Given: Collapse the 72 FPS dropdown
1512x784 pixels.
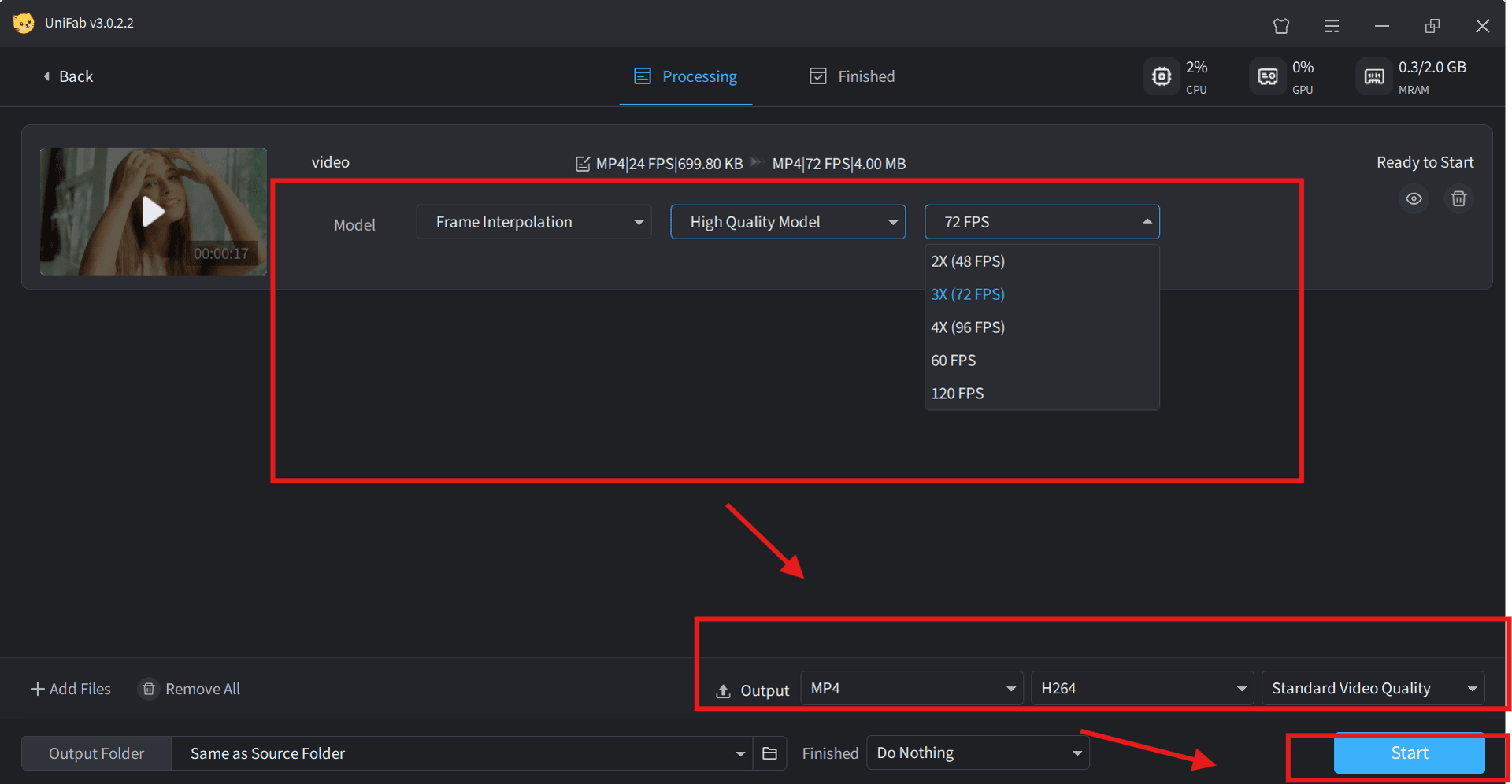Looking at the screenshot, I should click(x=1042, y=222).
